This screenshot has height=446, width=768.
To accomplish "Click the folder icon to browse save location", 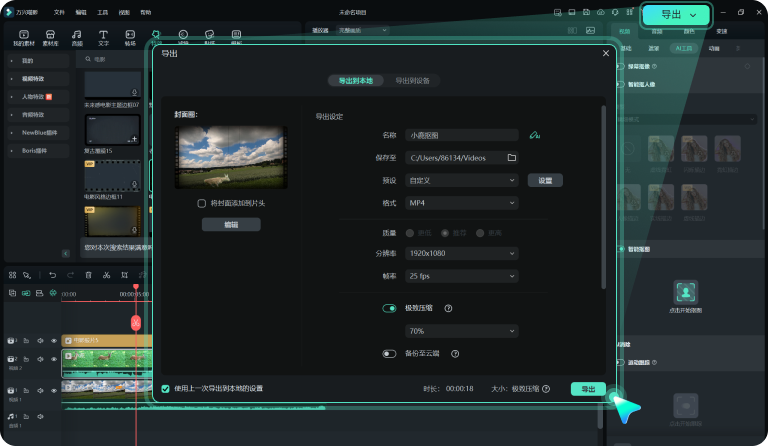I will [x=511, y=158].
